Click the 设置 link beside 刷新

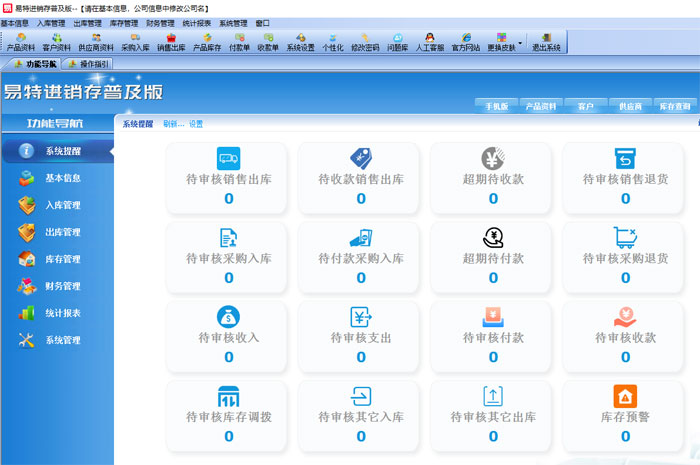(x=196, y=124)
